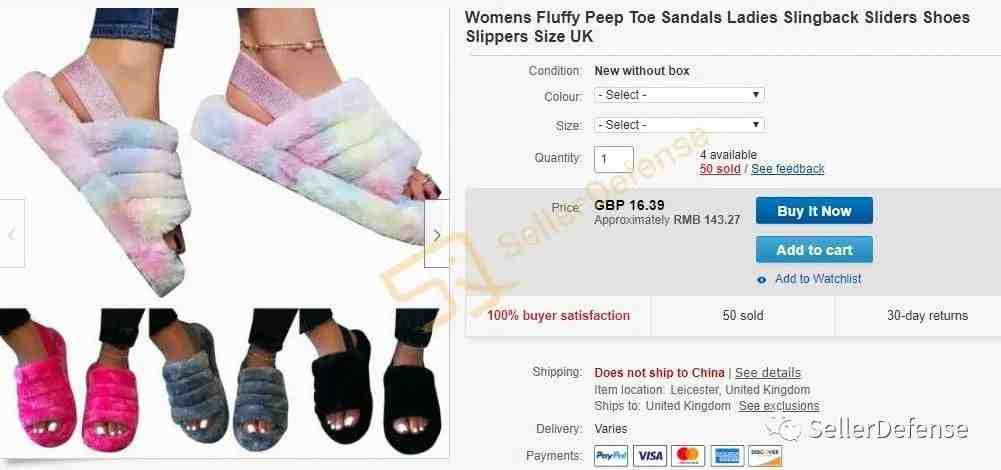Open the Colour select dropdown
This screenshot has width=1001, height=470.
coord(679,95)
